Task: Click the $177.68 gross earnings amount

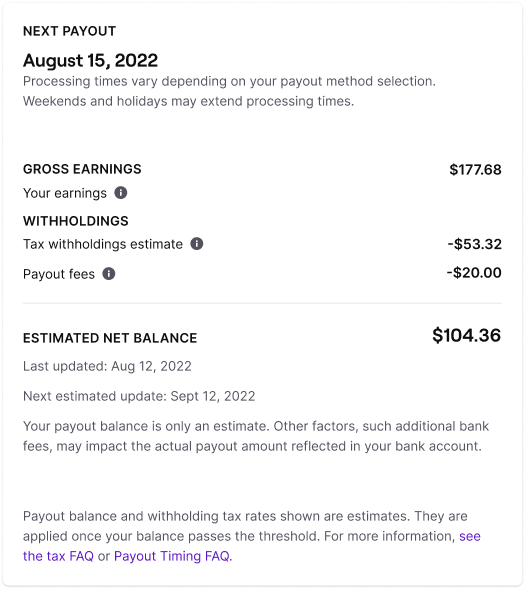Action: pos(475,170)
